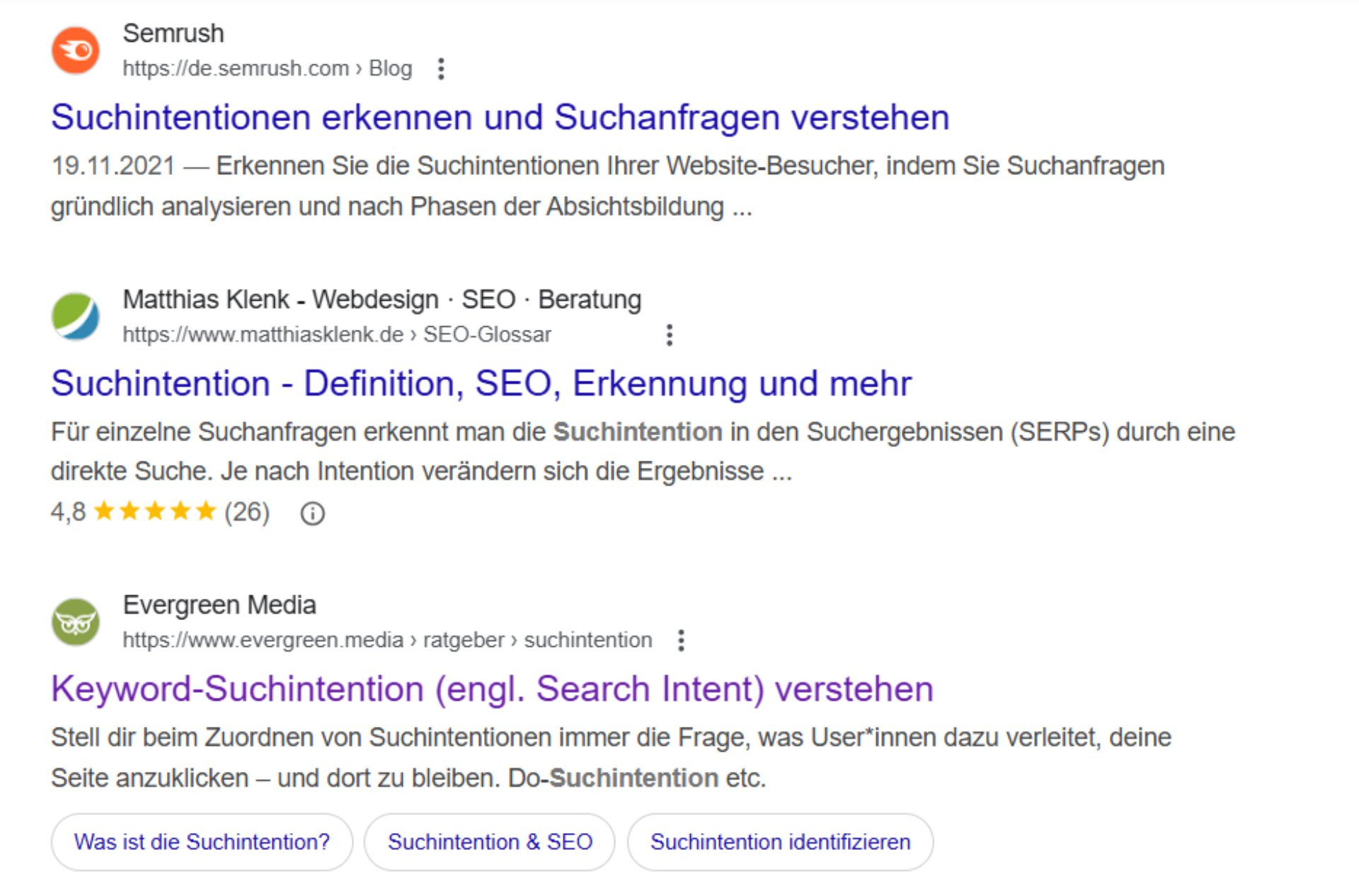
Task: Click the Semrush favicon logo
Action: (75, 50)
